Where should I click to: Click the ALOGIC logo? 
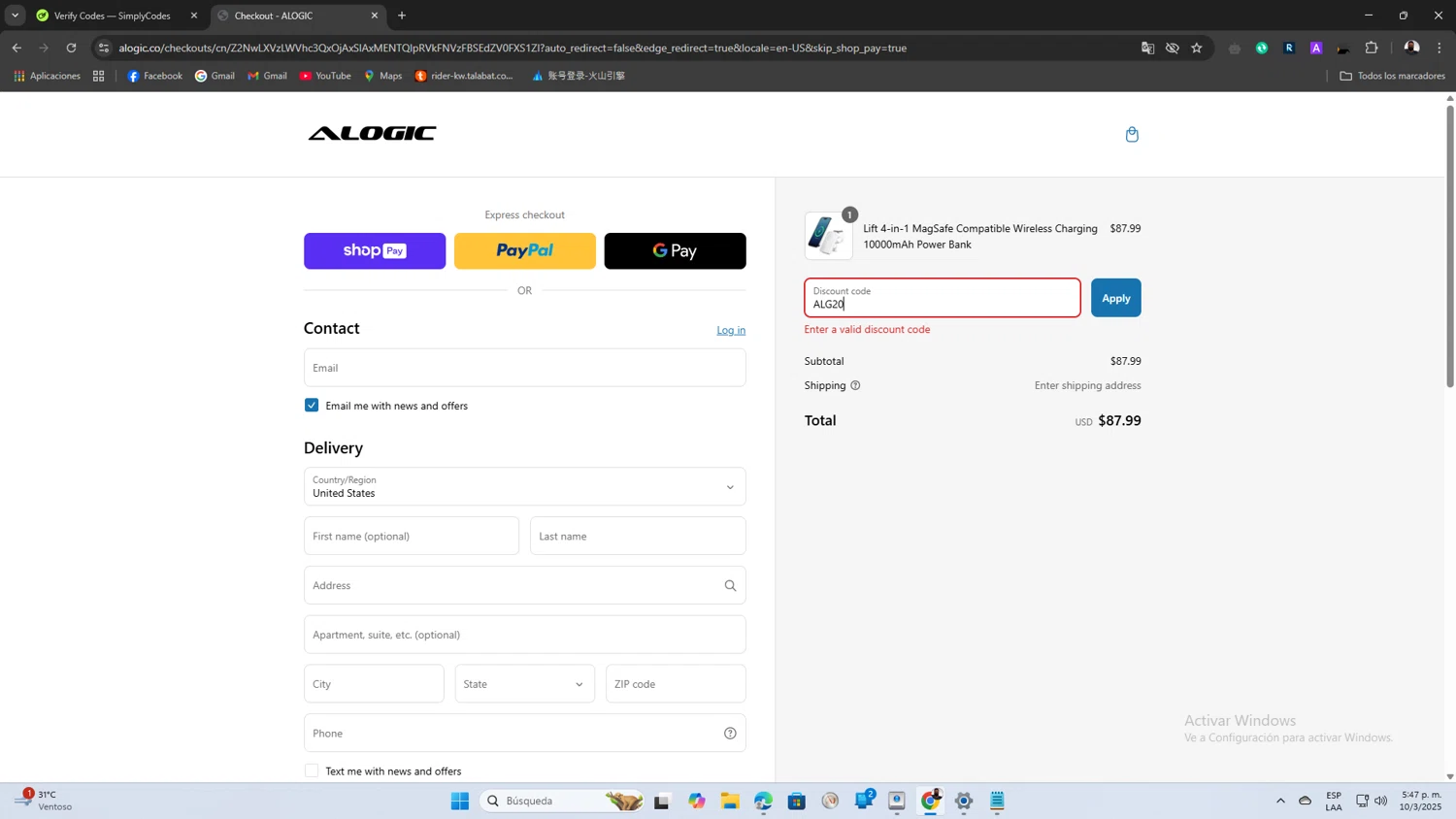(372, 133)
